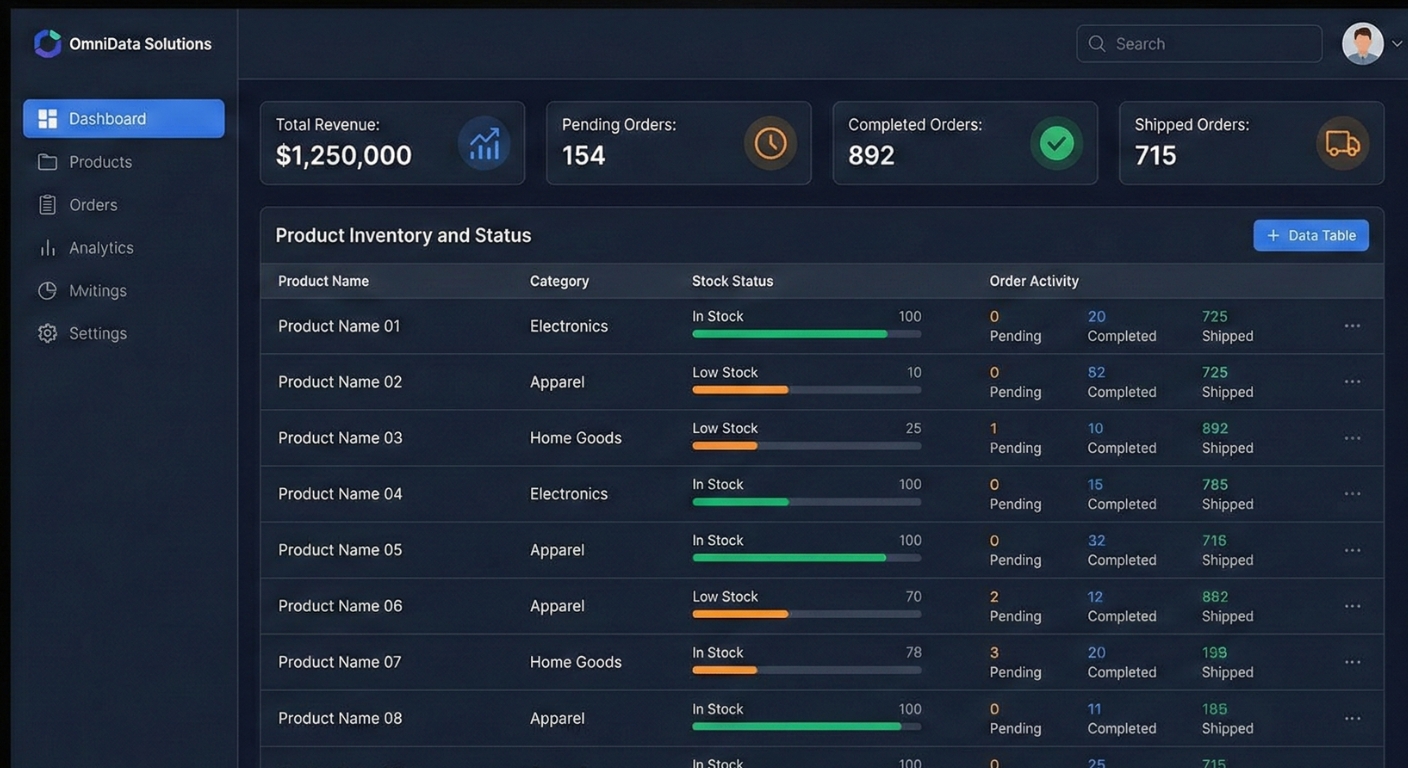The image size is (1408, 768).
Task: Click into the Search input field
Action: click(x=1210, y=44)
